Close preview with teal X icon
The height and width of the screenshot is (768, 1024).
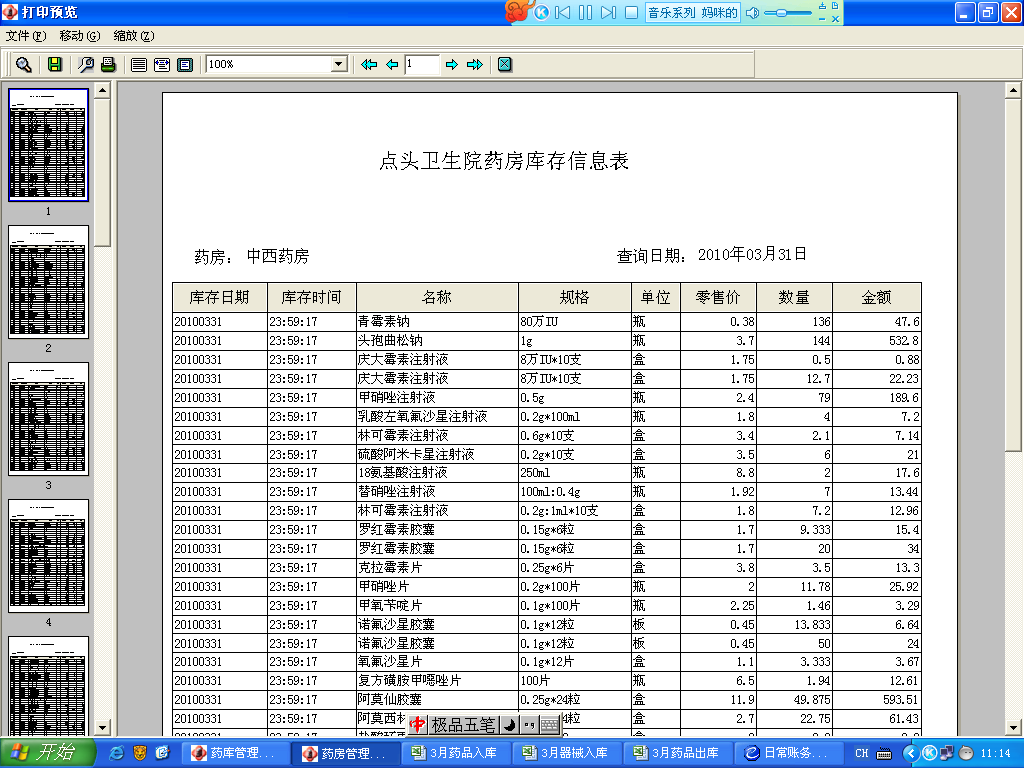click(505, 65)
